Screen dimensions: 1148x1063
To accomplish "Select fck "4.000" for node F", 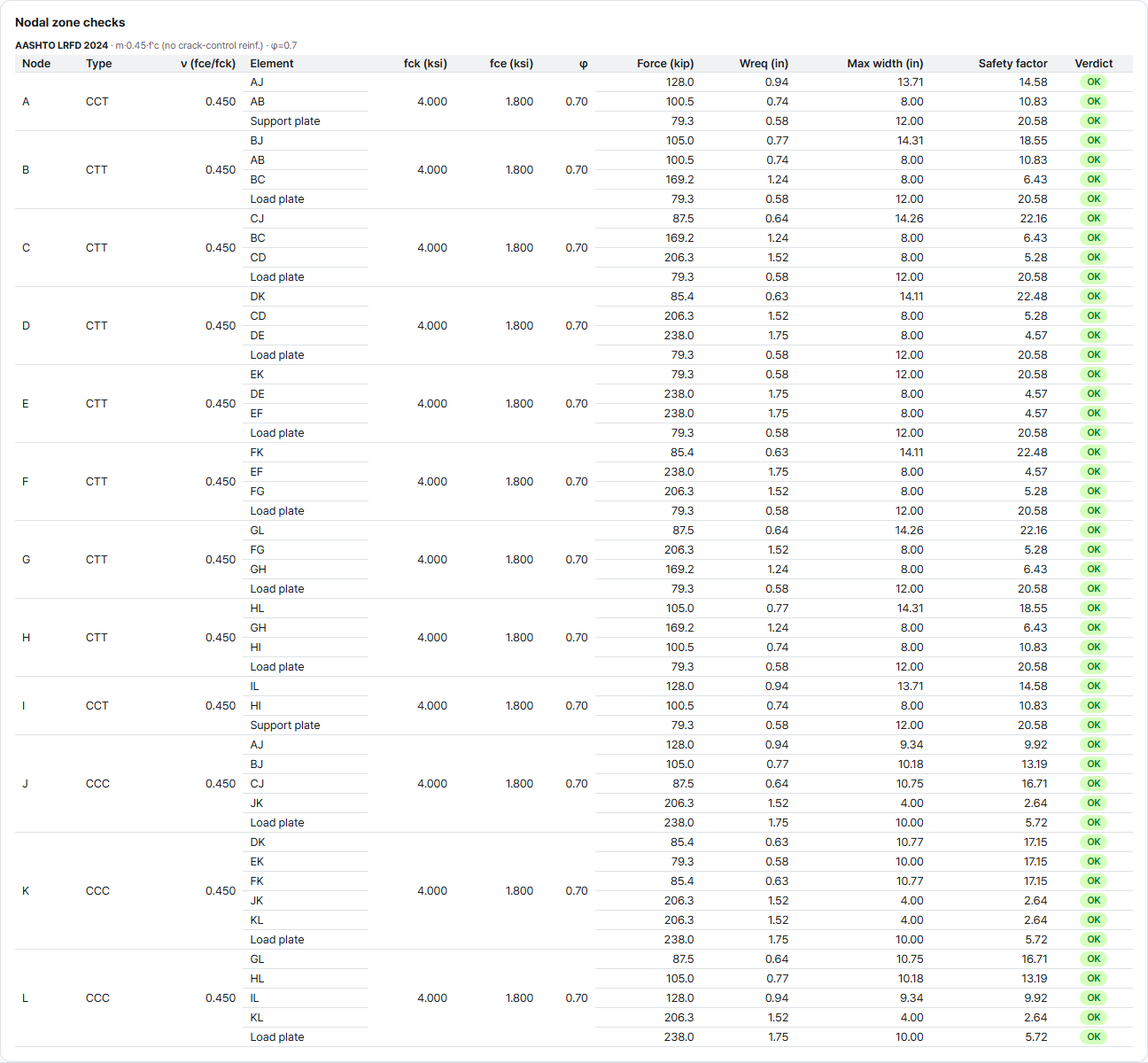I will (x=432, y=482).
